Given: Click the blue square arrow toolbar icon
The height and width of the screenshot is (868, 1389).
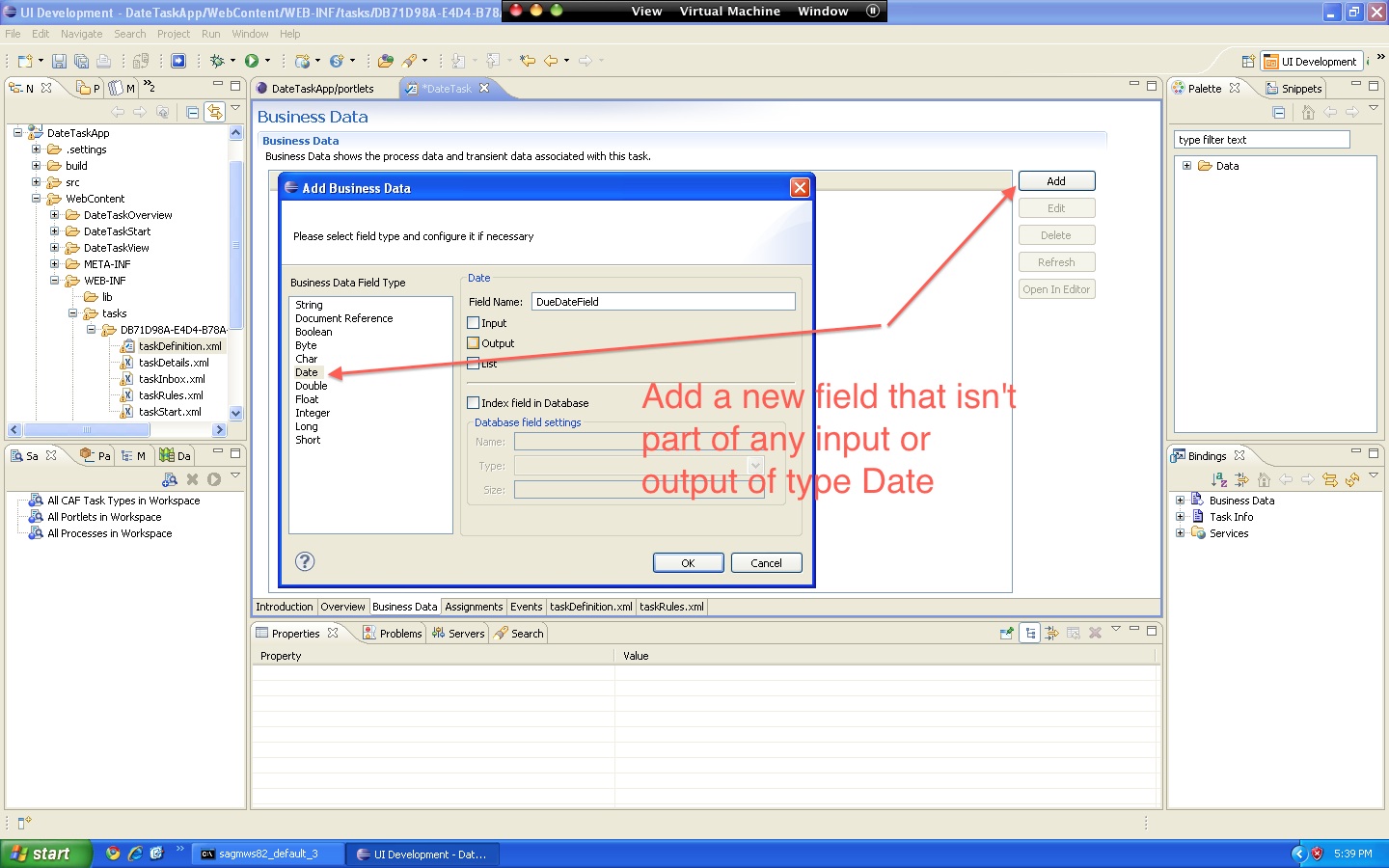Looking at the screenshot, I should click(178, 61).
